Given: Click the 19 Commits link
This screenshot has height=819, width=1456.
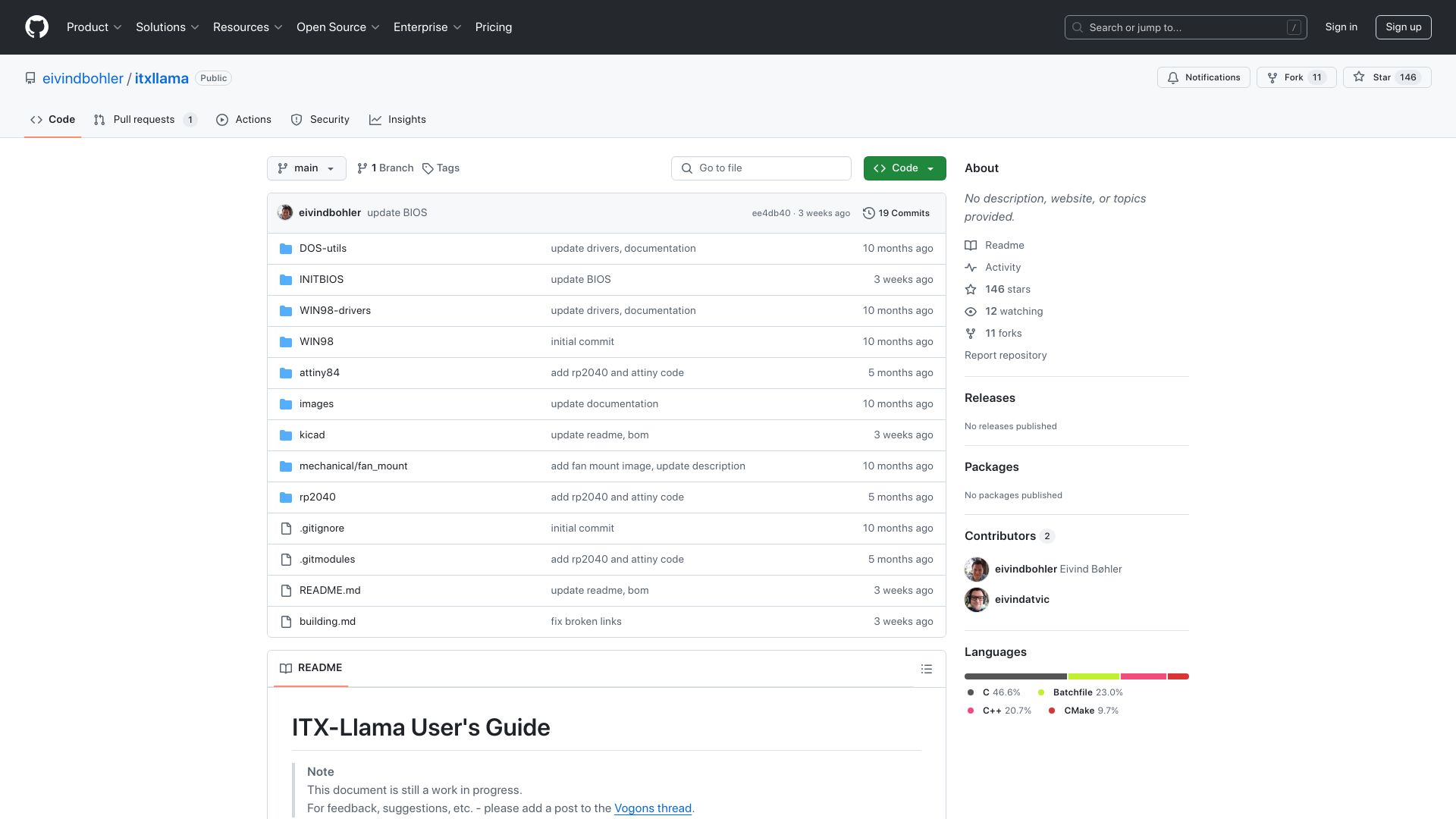Looking at the screenshot, I should click(x=896, y=213).
